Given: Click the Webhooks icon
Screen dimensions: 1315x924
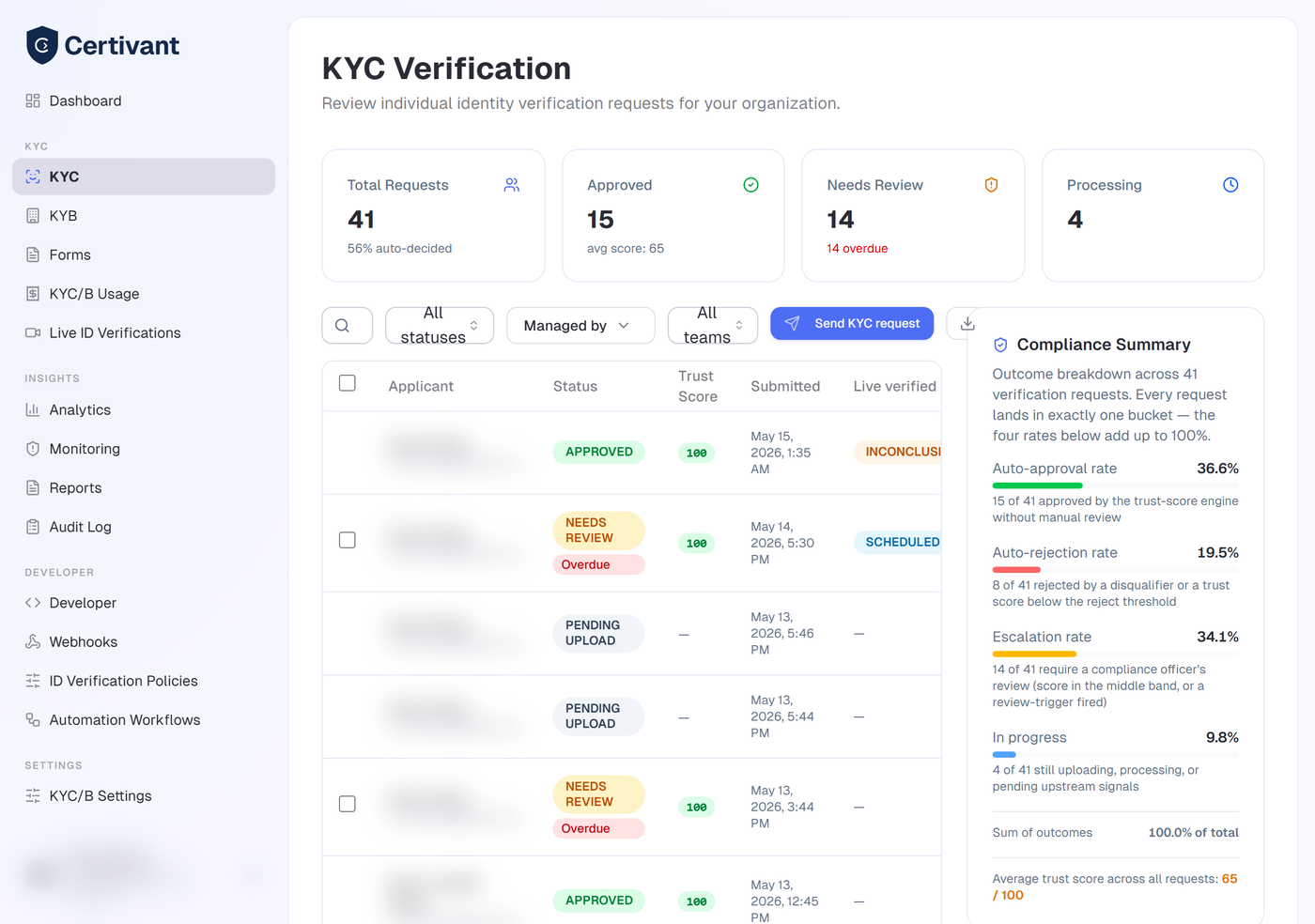Looking at the screenshot, I should point(33,641).
